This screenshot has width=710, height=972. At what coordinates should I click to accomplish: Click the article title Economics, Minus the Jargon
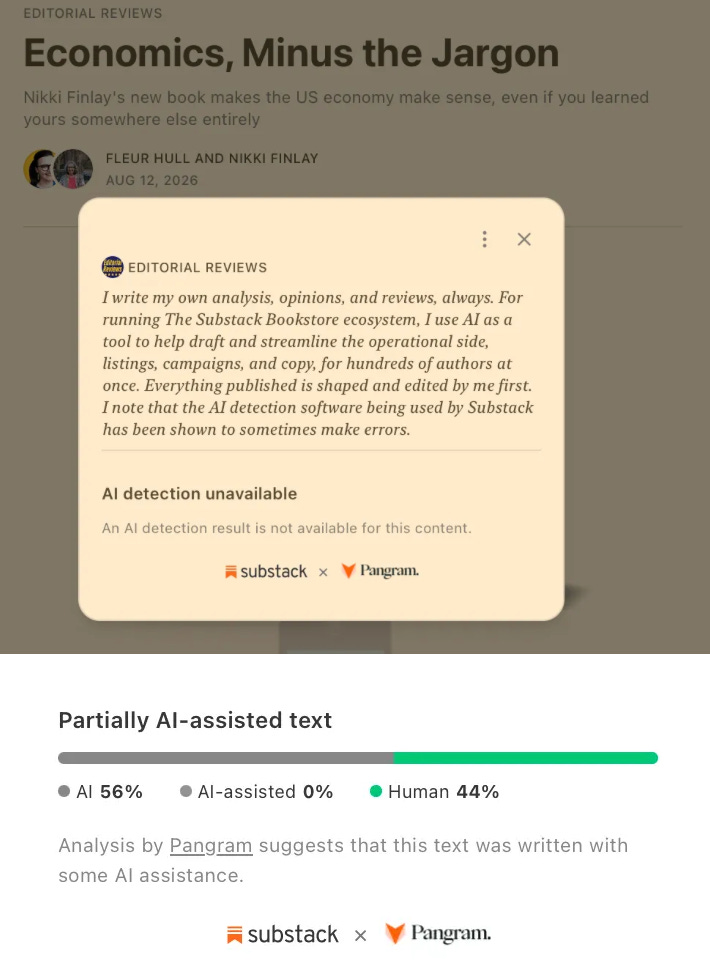[291, 53]
